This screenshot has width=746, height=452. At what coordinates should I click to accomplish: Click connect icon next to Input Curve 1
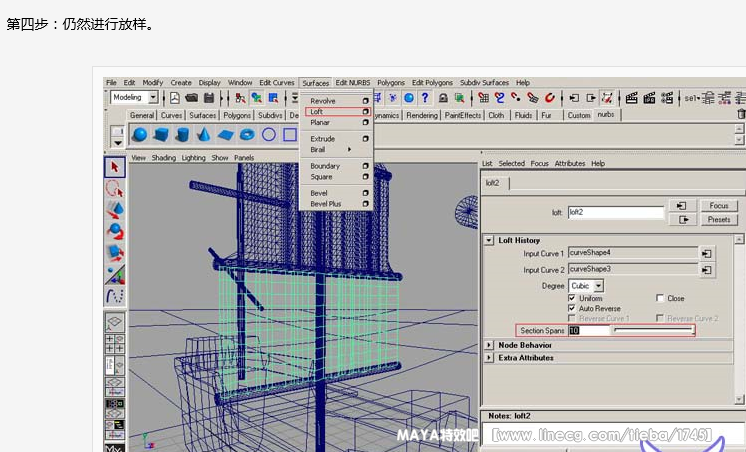(x=707, y=254)
